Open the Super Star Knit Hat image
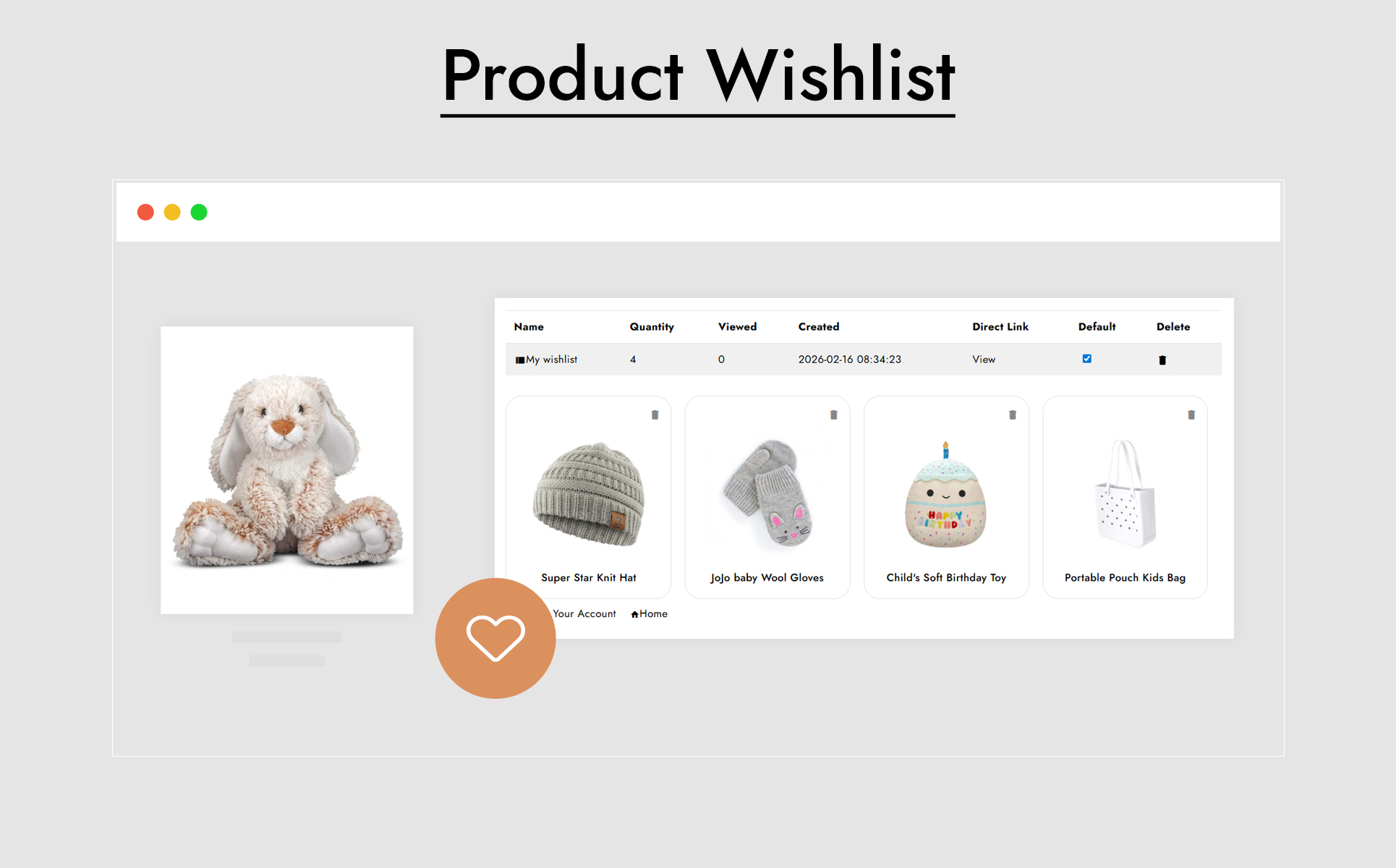 [589, 493]
